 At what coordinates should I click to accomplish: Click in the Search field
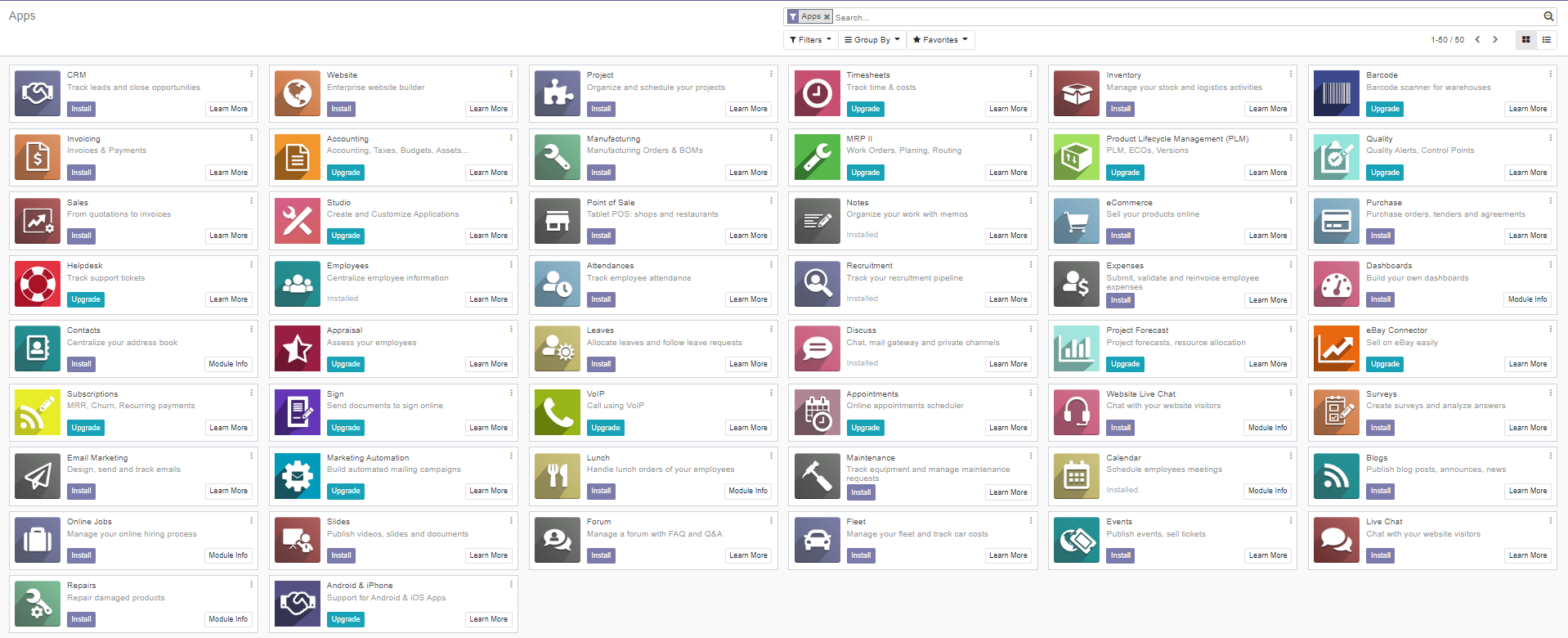[1187, 17]
